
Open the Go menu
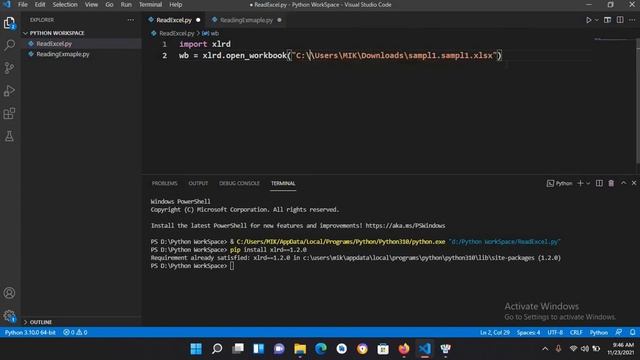click(x=109, y=5)
